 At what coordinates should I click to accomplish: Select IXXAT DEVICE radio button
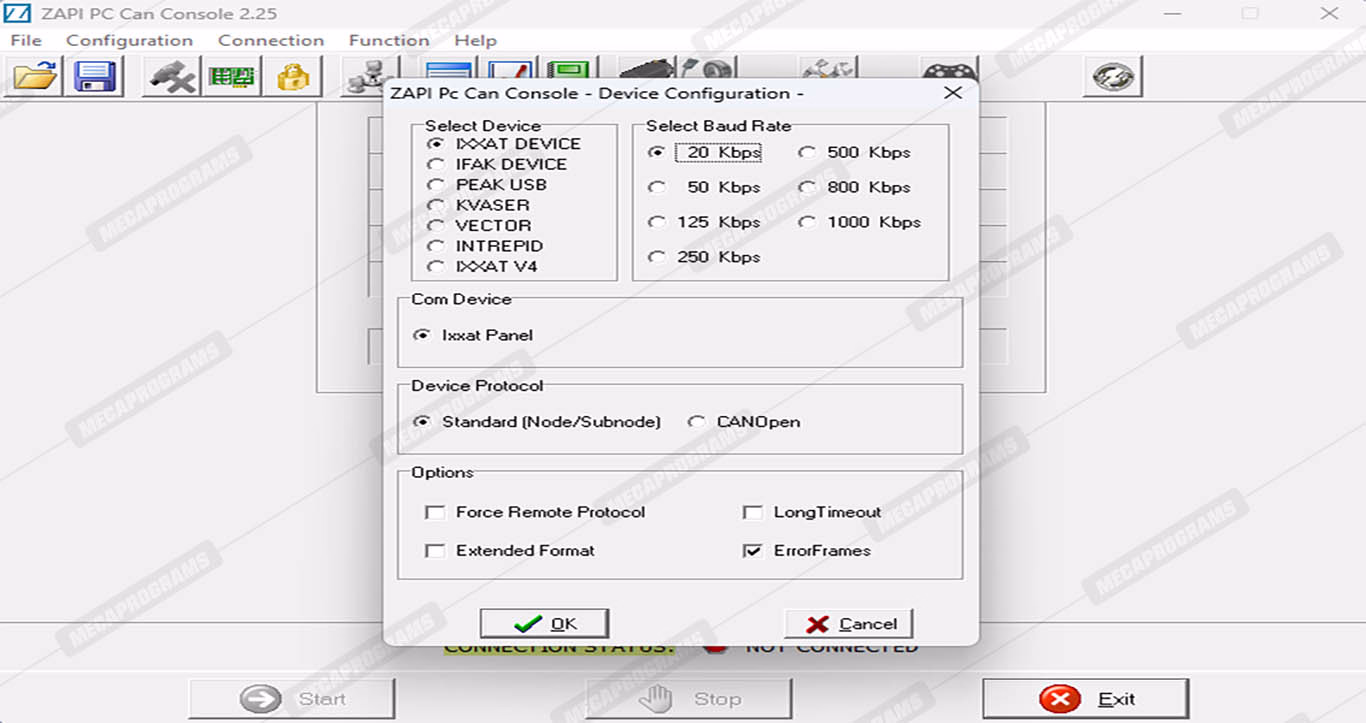(505, 143)
